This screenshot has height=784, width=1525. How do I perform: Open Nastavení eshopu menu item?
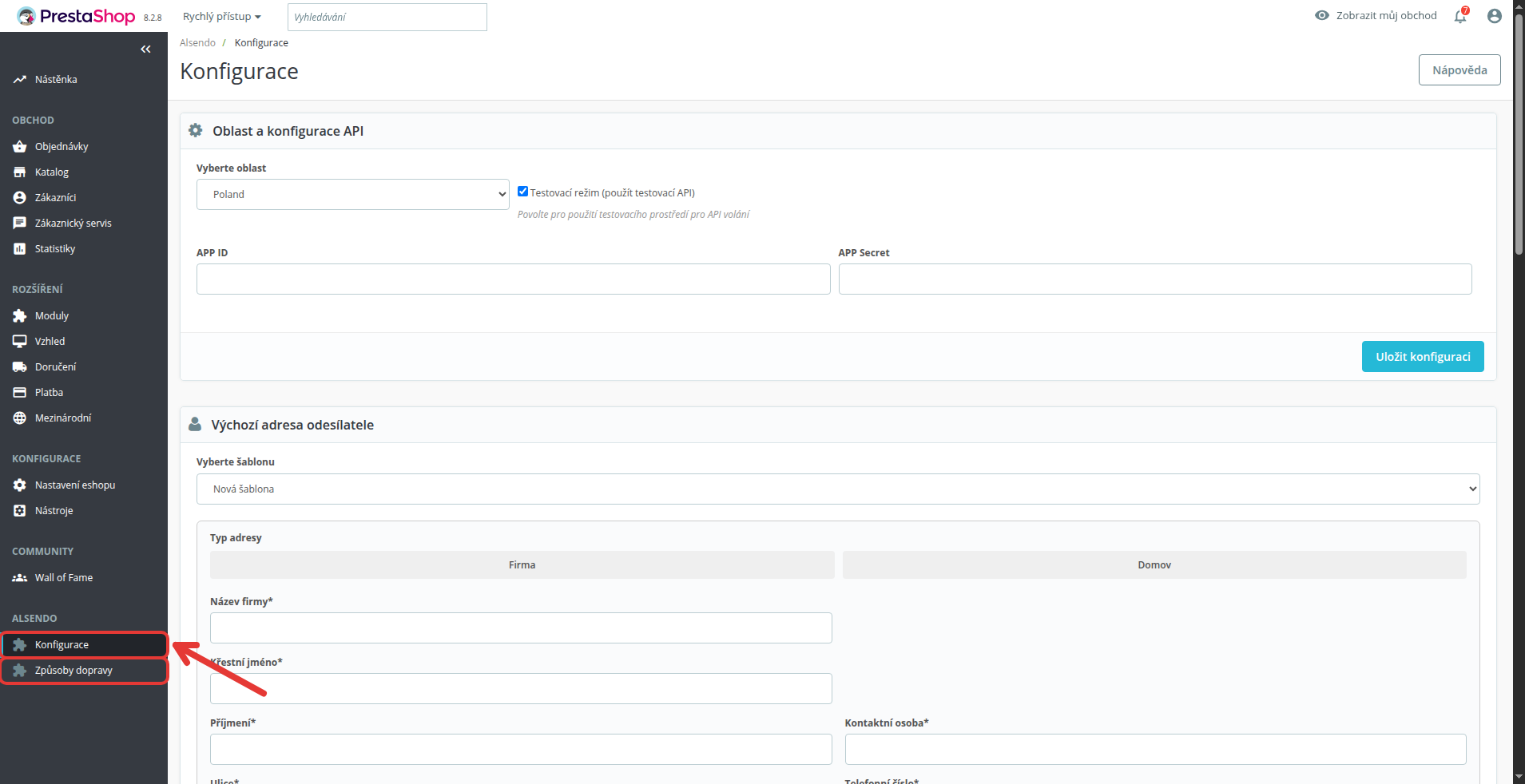pos(84,485)
